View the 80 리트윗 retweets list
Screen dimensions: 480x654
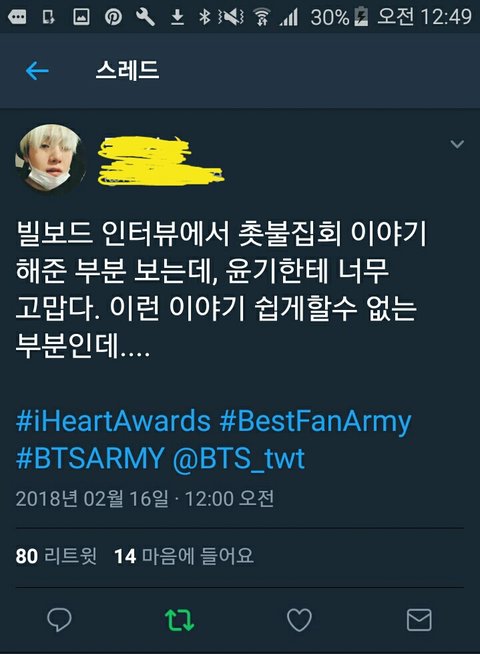coord(56,556)
